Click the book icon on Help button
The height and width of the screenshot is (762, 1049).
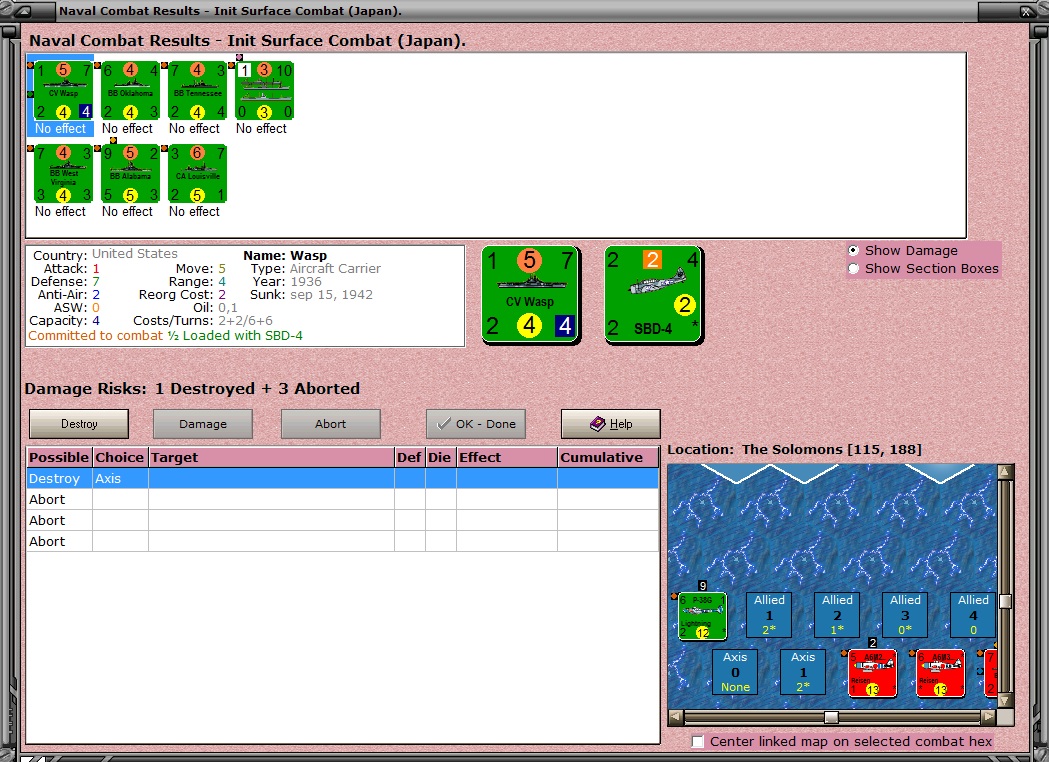tap(597, 423)
